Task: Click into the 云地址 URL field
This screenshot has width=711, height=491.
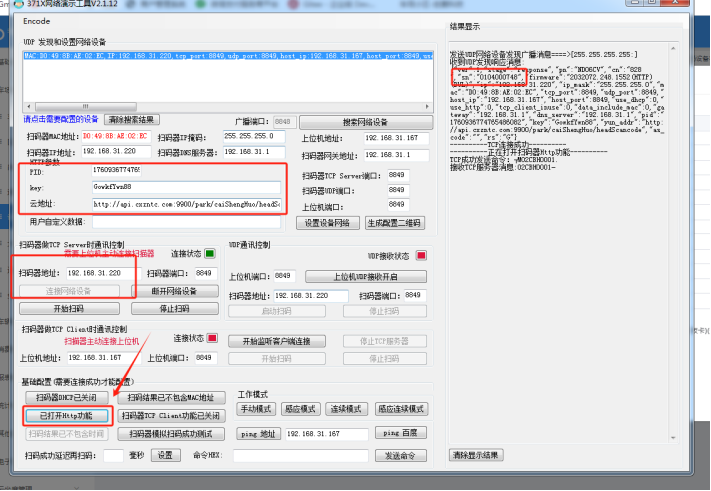Action: point(186,204)
